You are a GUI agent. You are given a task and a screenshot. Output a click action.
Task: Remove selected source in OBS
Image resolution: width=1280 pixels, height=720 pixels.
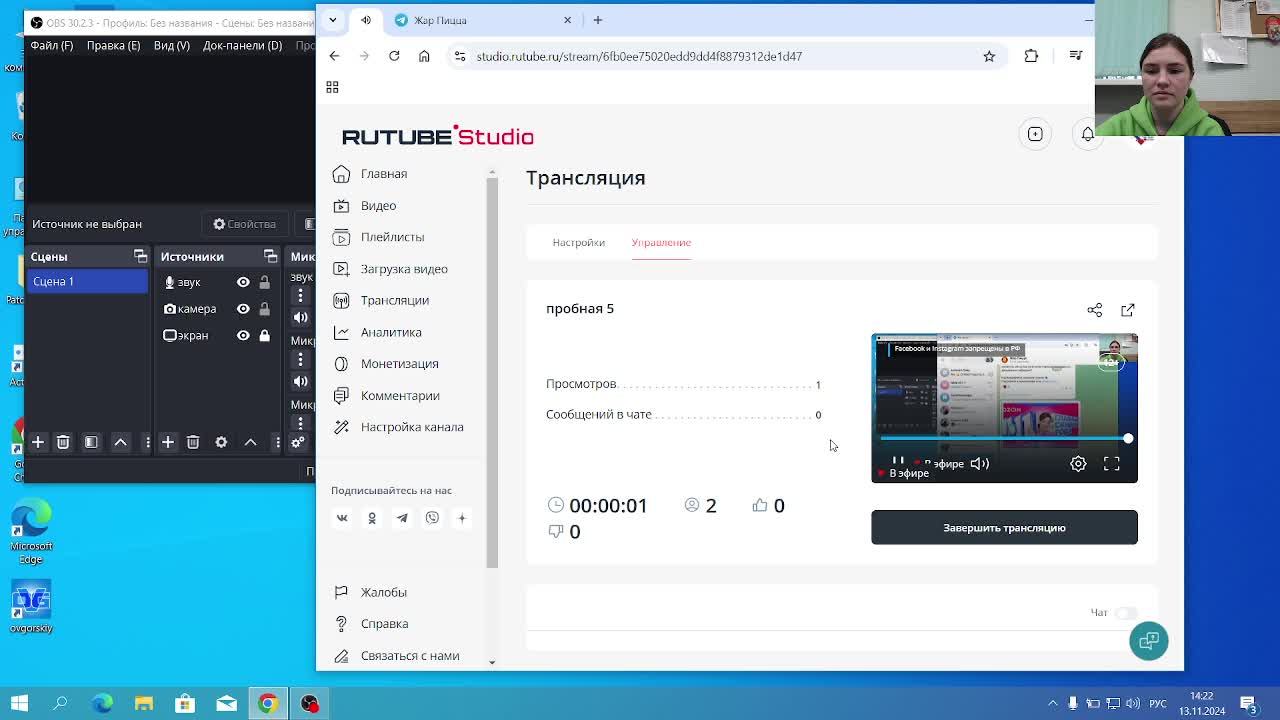click(x=193, y=442)
